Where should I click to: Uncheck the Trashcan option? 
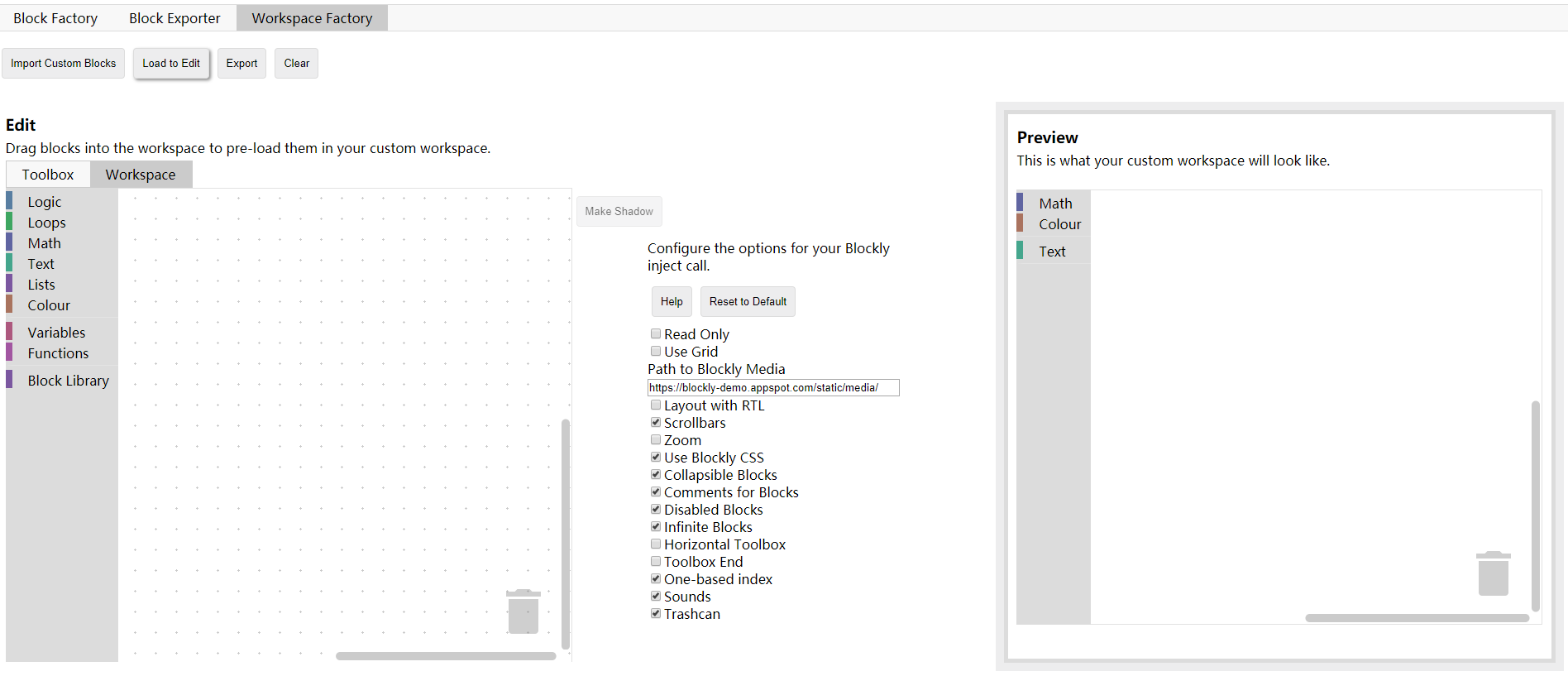[656, 614]
